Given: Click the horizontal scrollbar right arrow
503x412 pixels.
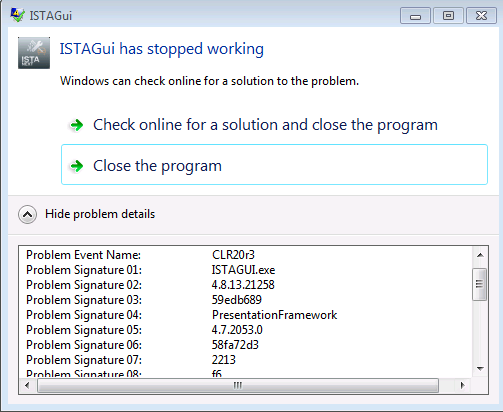Looking at the screenshot, I should pos(462,386).
